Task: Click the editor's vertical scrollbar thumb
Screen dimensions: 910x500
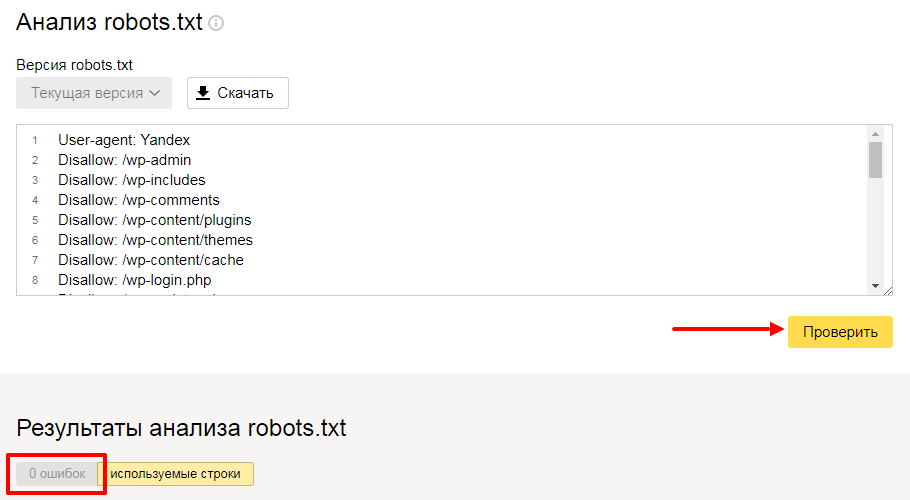Action: [875, 160]
